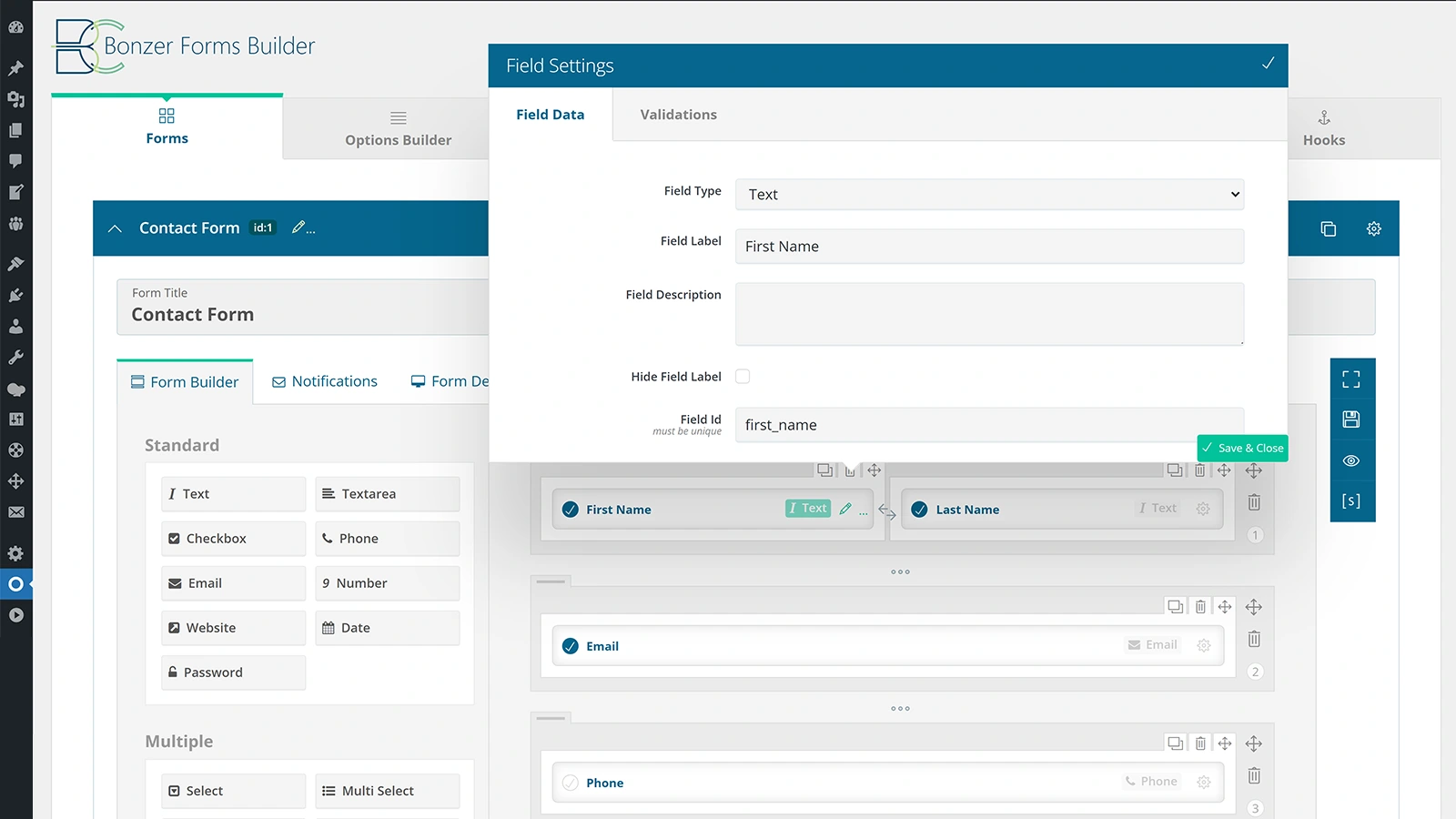Viewport: 1456px width, 819px height.
Task: Open the Contact Form settings gear in header
Action: point(1373,228)
